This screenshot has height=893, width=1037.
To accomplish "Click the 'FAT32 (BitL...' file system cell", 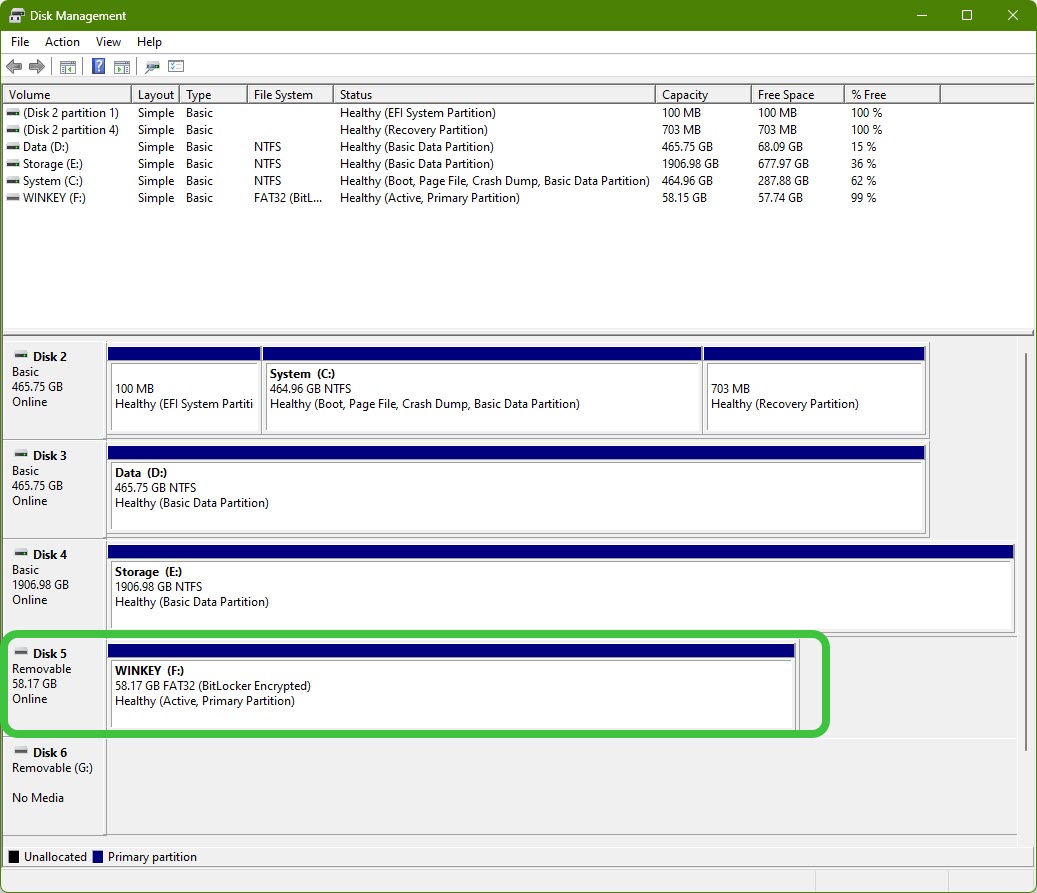I will pos(288,198).
